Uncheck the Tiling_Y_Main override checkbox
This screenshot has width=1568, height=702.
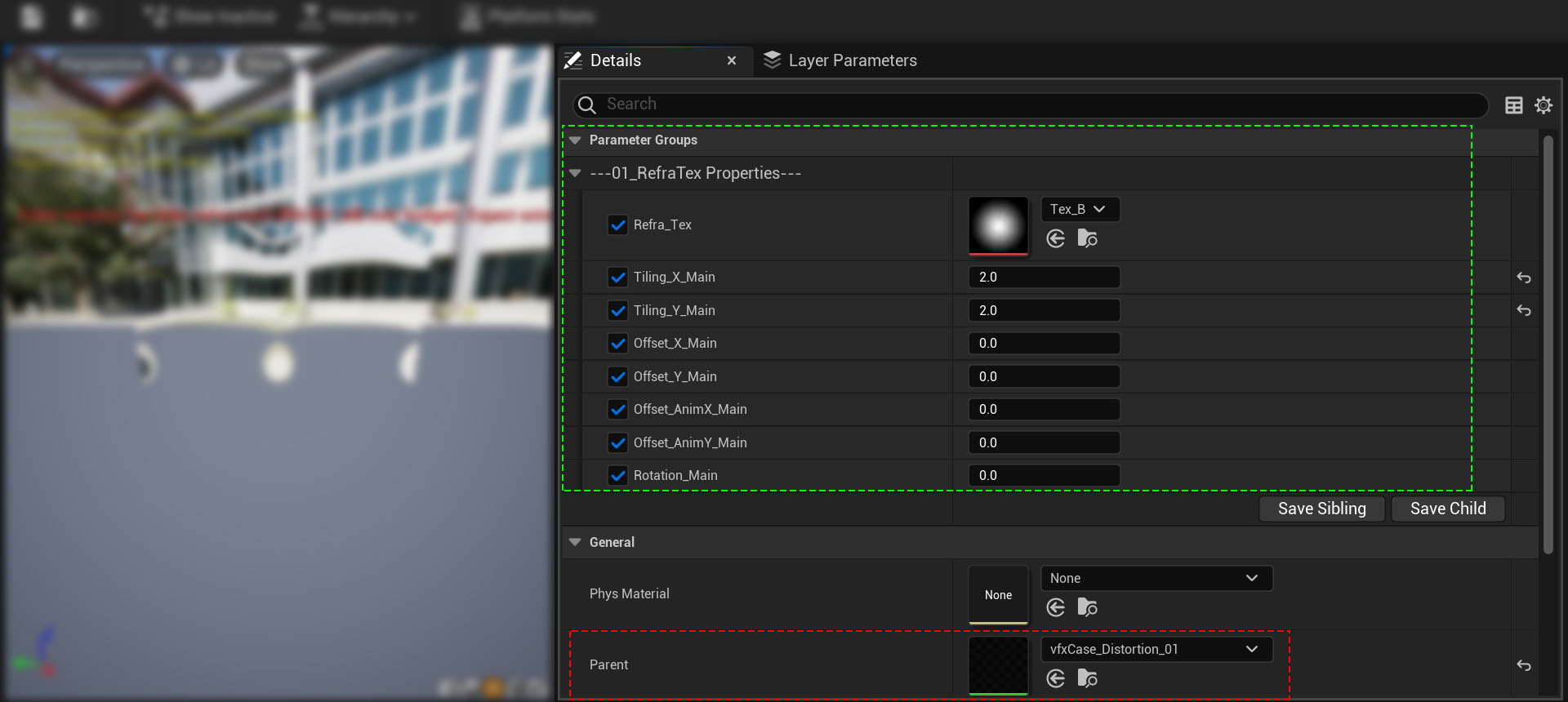pos(618,310)
